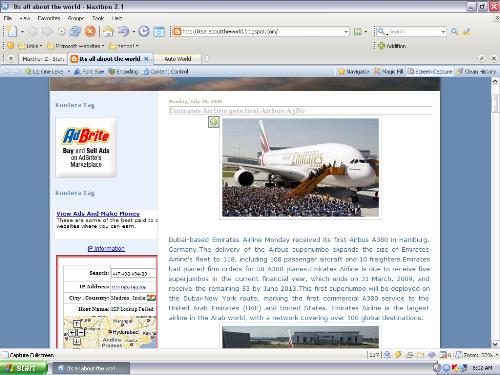
Task: Click the IP Address link value
Action: point(128,287)
